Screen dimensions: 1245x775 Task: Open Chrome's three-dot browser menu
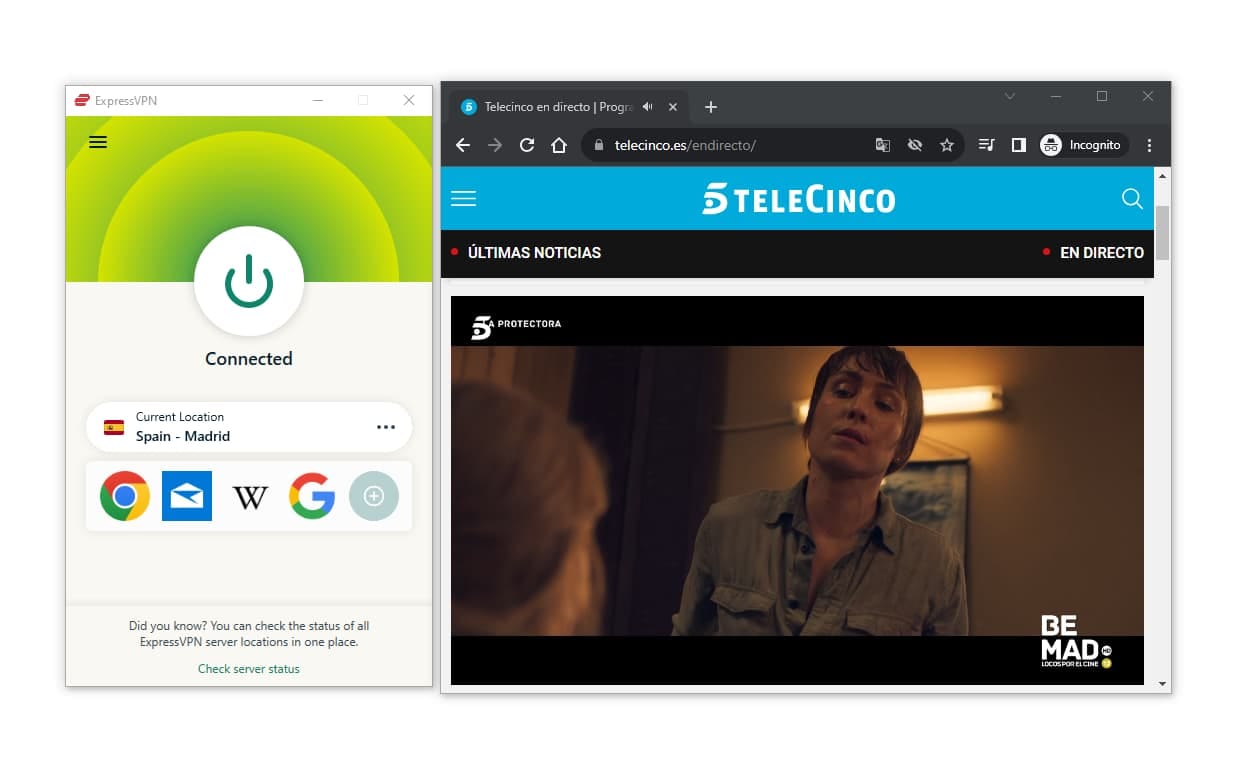pyautogui.click(x=1149, y=145)
